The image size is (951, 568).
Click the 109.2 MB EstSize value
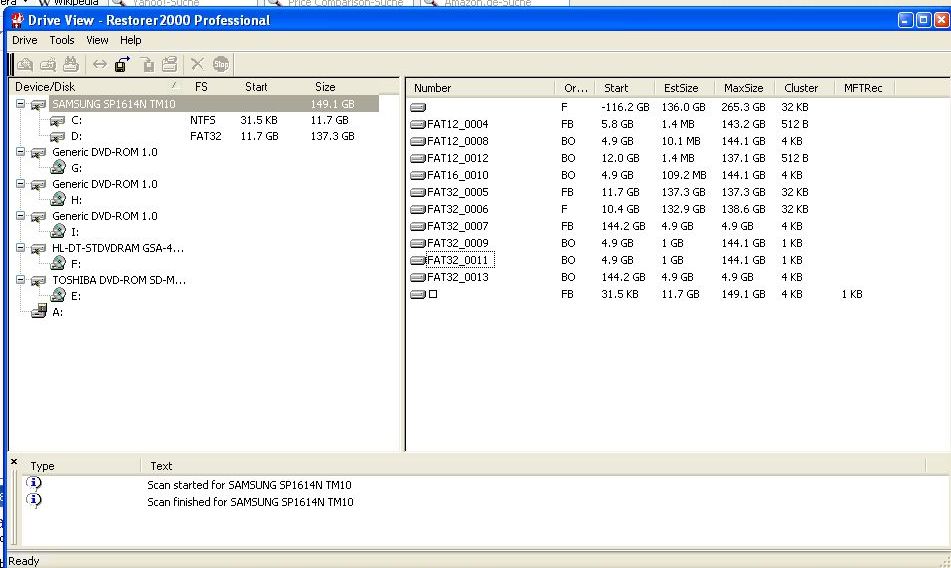(x=684, y=175)
